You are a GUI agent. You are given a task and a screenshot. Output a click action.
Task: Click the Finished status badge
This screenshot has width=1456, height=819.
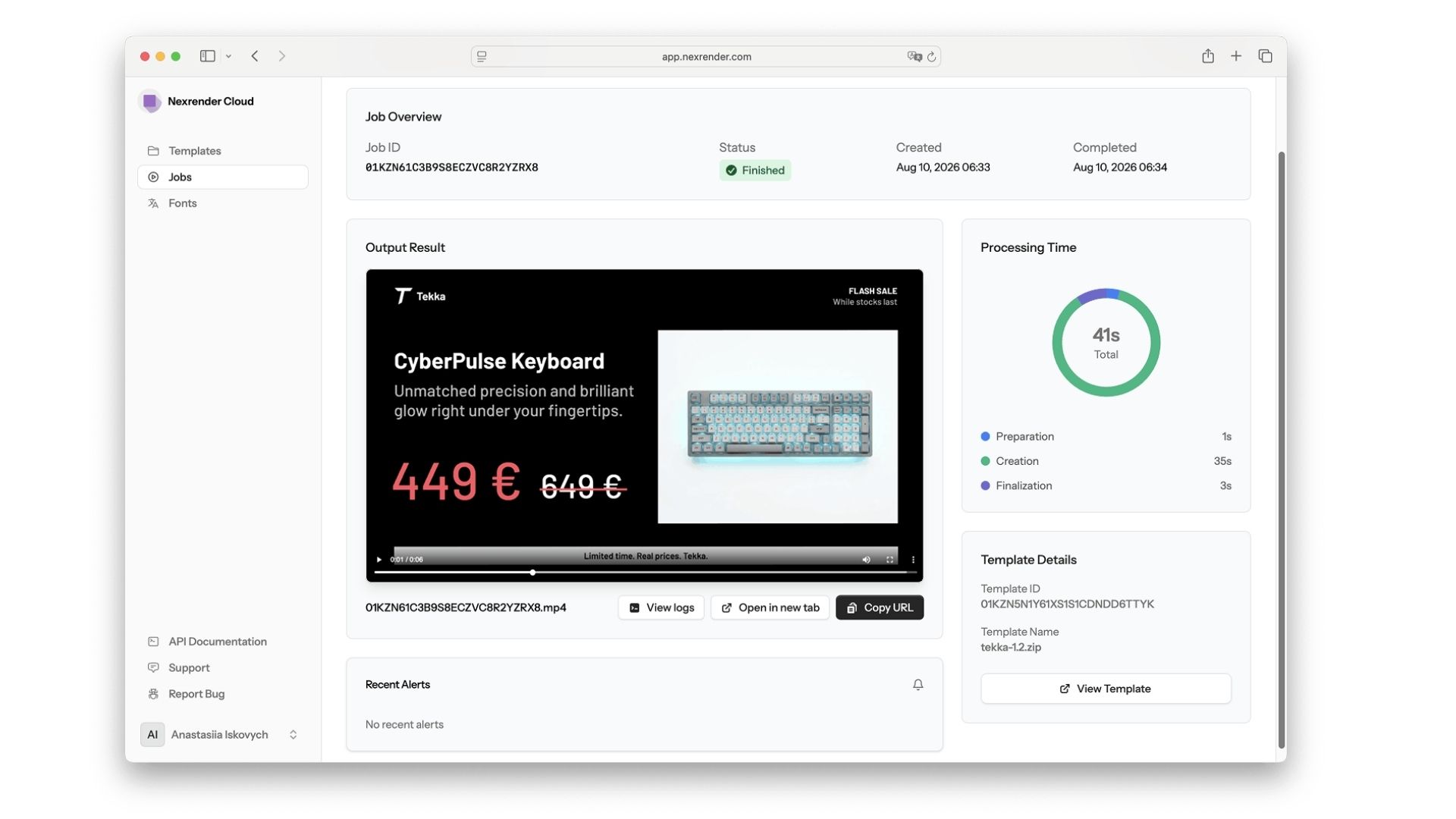click(x=755, y=170)
